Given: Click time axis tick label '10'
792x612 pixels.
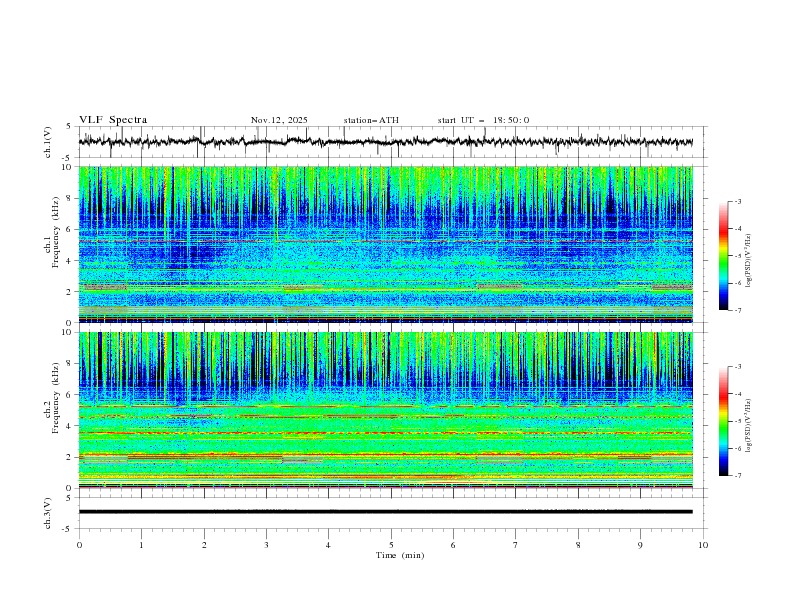Looking at the screenshot, I should pos(703,545).
